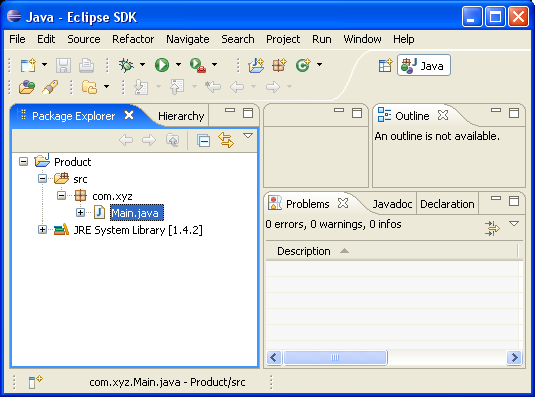Click the Save toolbar icon
Screen dimensions: 535x397
click(63, 65)
